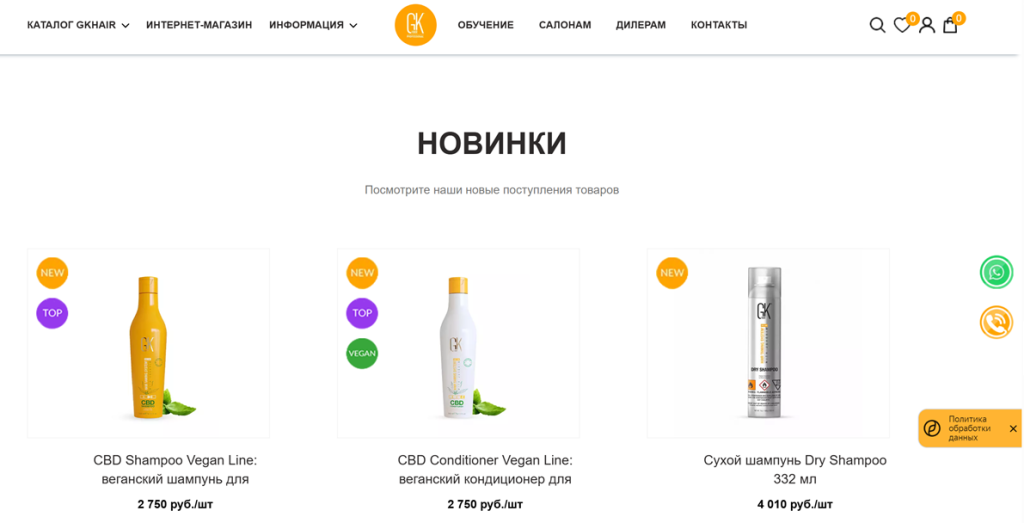The height and width of the screenshot is (523, 1024).
Task: Open the Контакты menu item
Action: [x=719, y=25]
